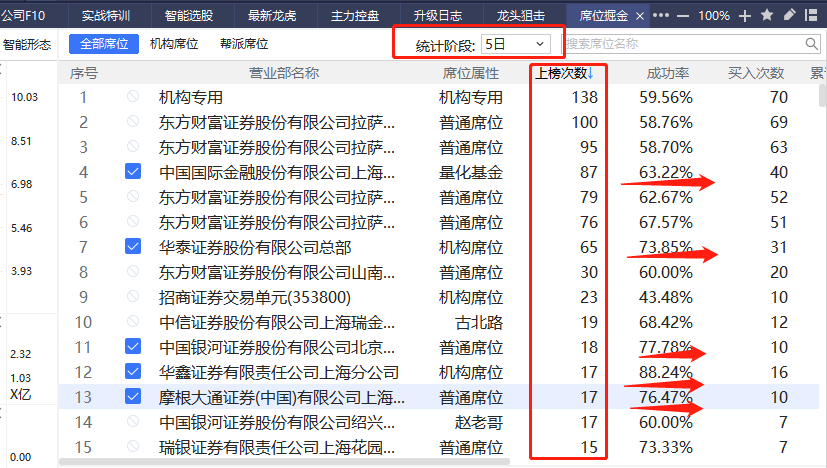Sort by the 席位属性 column header

coord(470,73)
